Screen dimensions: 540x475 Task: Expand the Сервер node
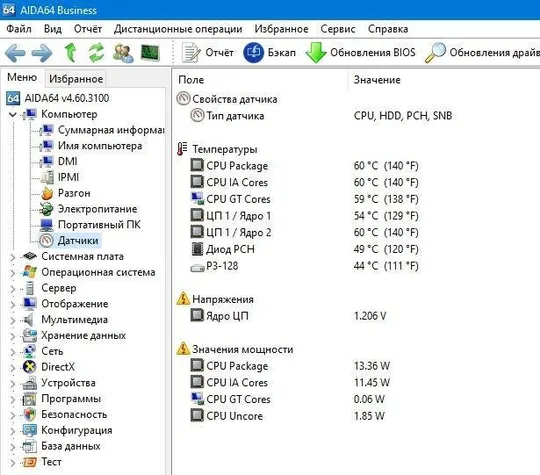13,289
